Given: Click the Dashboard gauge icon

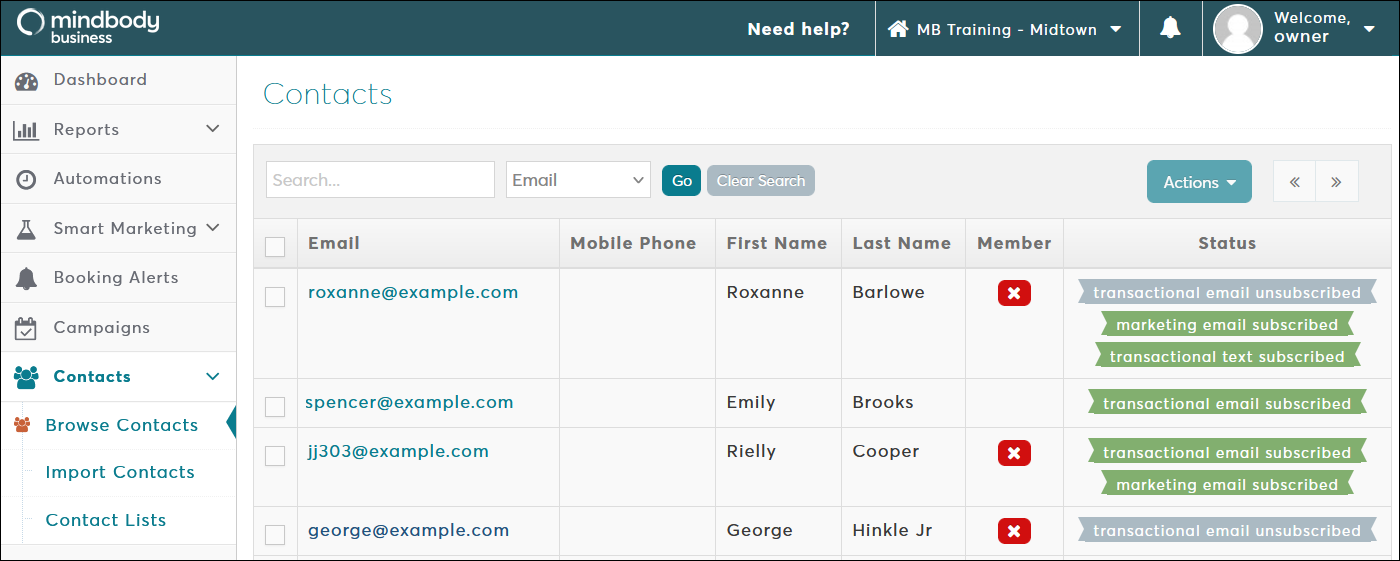Looking at the screenshot, I should pyautogui.click(x=26, y=81).
